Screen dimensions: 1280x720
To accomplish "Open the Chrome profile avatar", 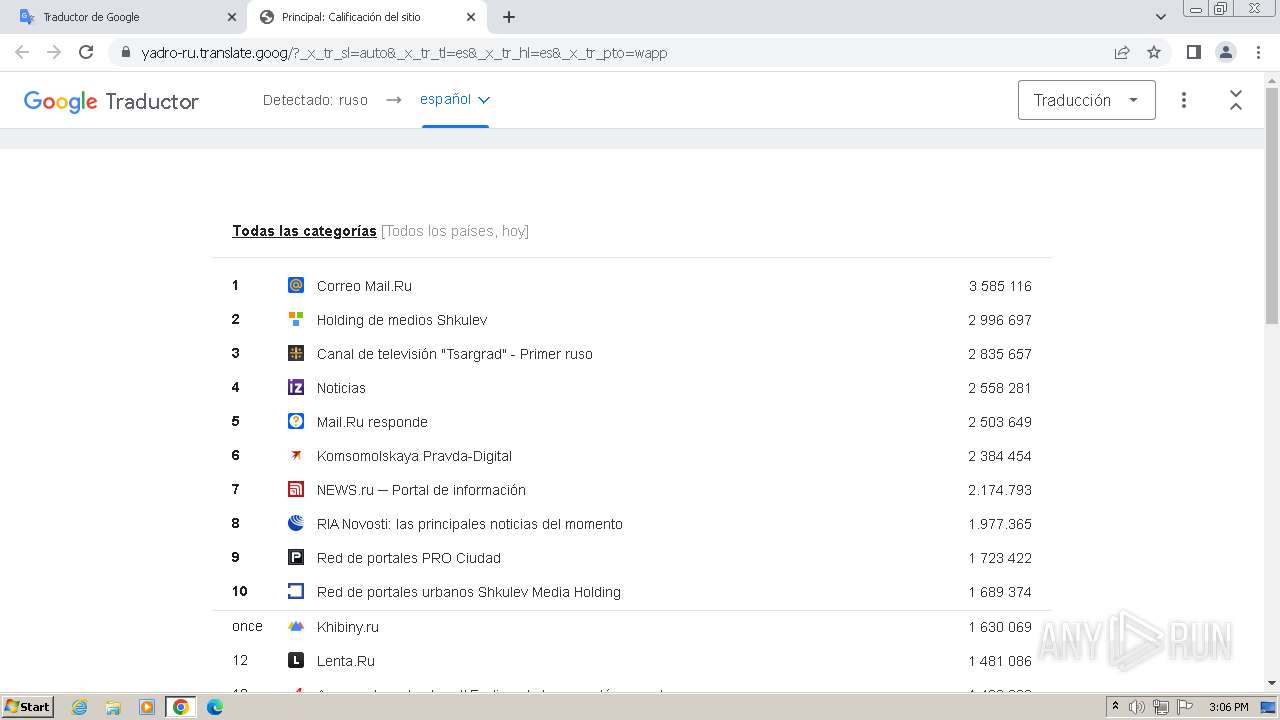I will point(1225,52).
